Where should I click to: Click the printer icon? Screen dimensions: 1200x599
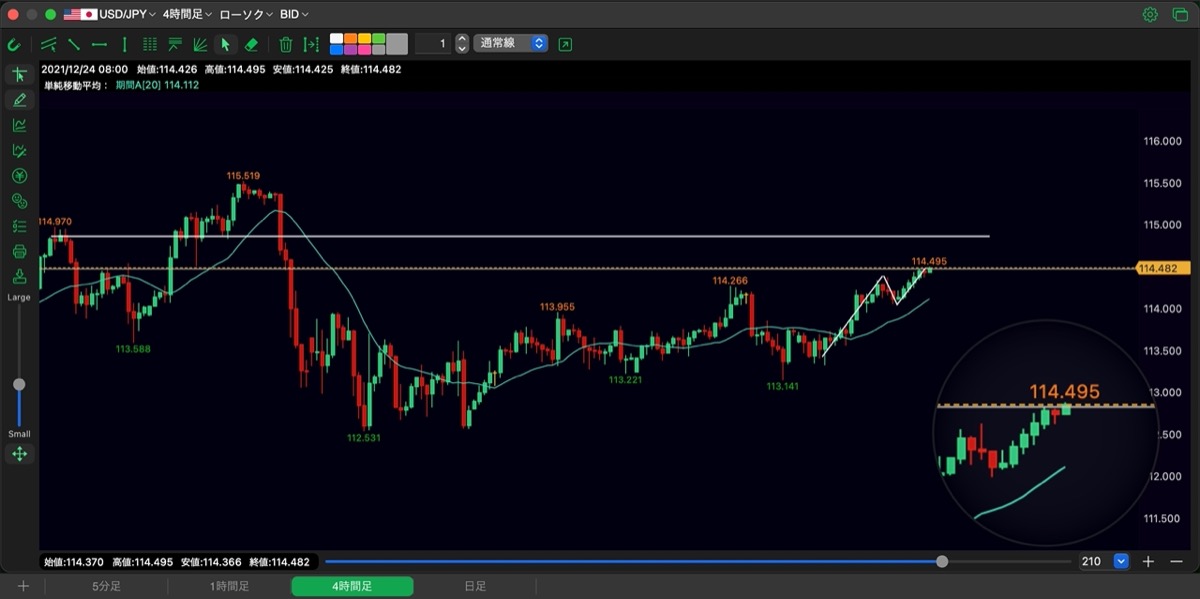[19, 251]
